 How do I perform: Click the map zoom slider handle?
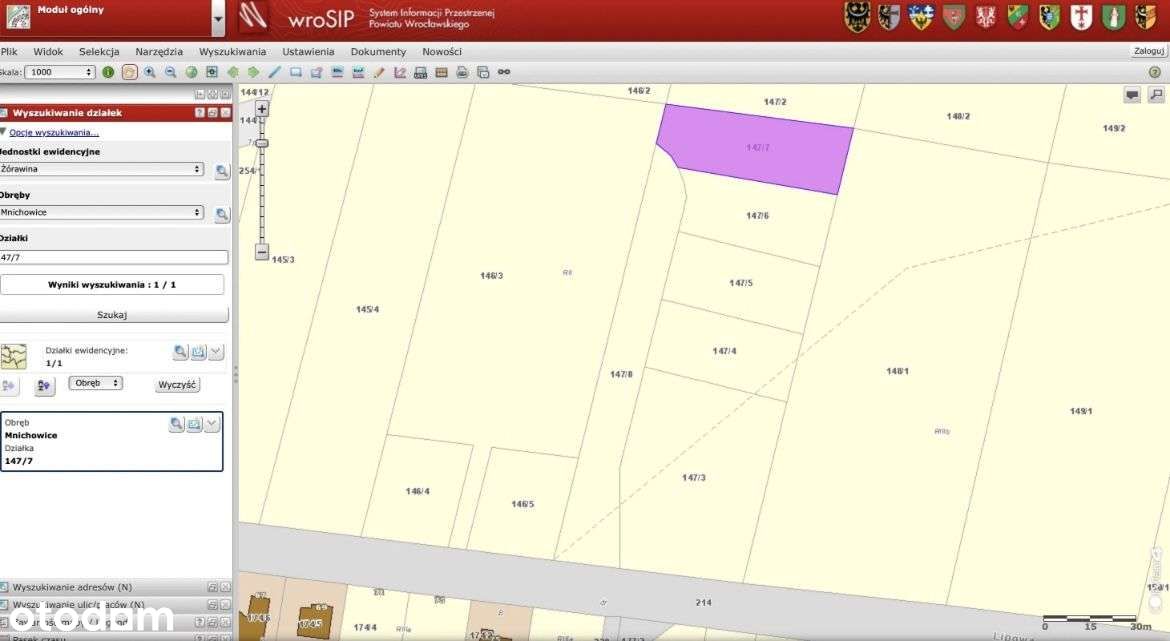(262, 143)
